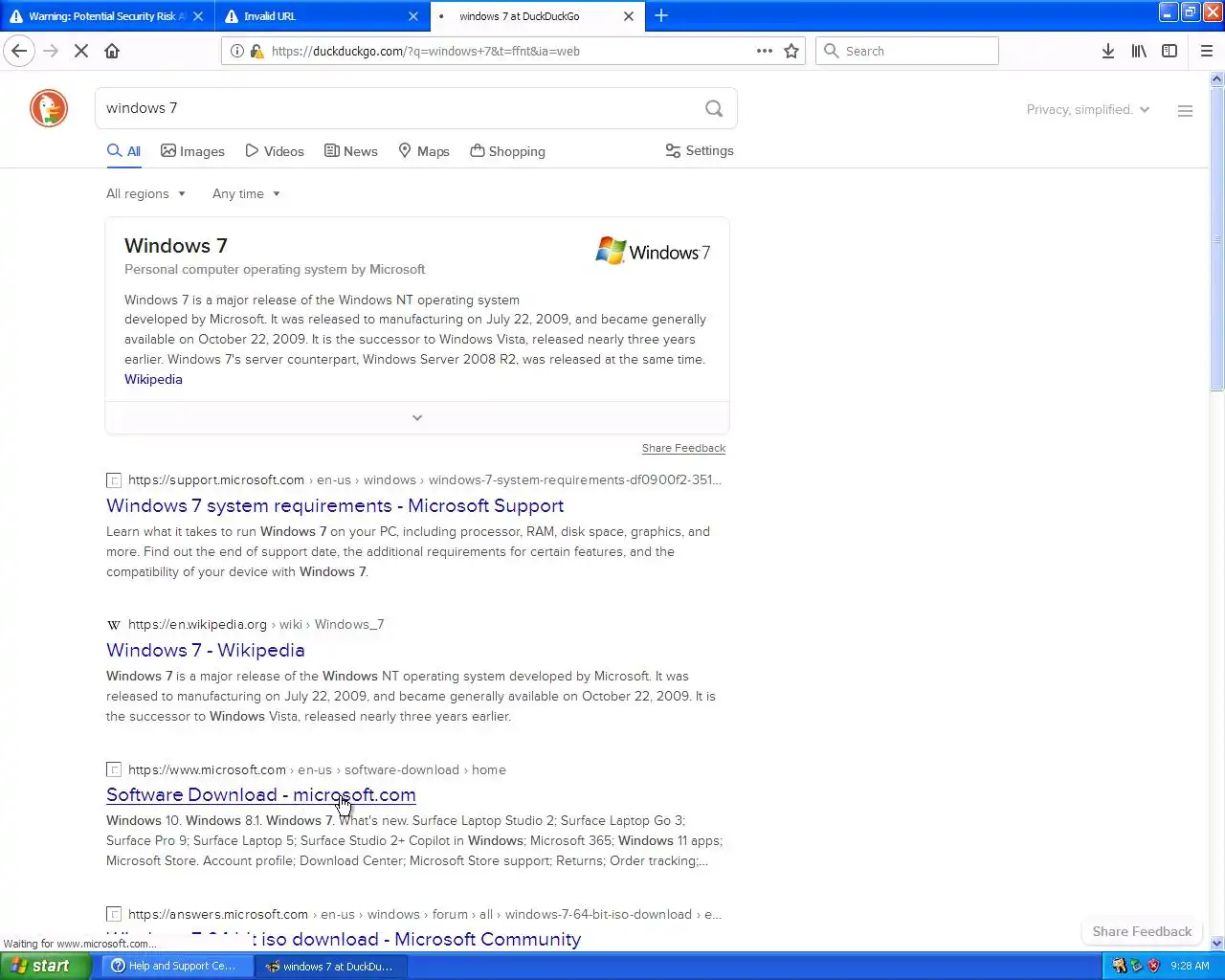The image size is (1225, 980).
Task: Click https://www.microsoft.com result URL text
Action: click(207, 769)
